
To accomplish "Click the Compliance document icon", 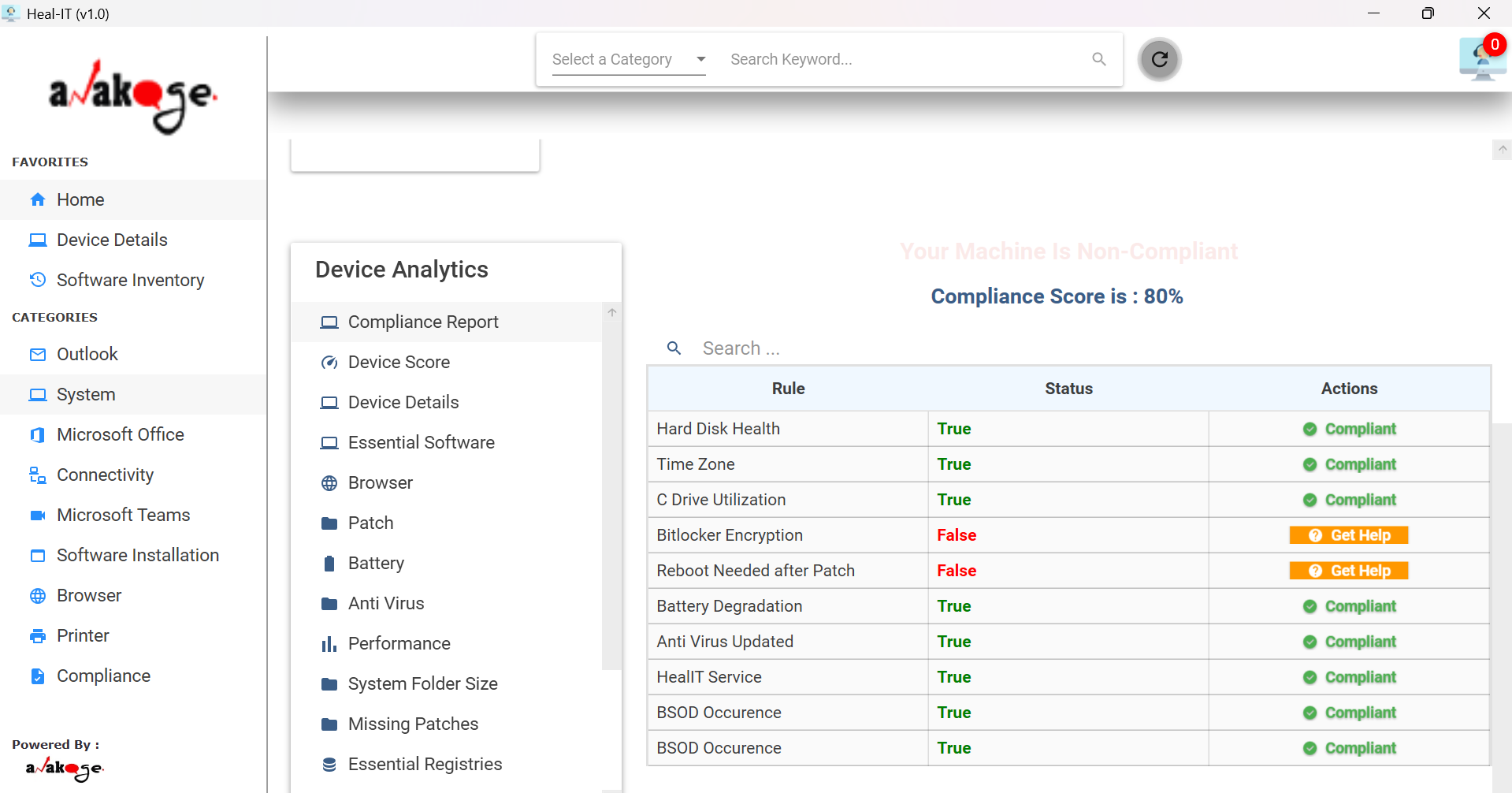I will 38,676.
